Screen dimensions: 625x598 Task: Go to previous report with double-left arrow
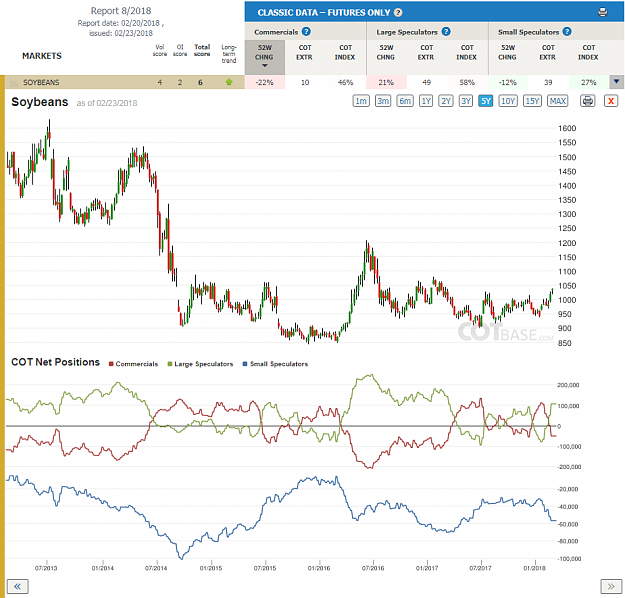pos(18,586)
